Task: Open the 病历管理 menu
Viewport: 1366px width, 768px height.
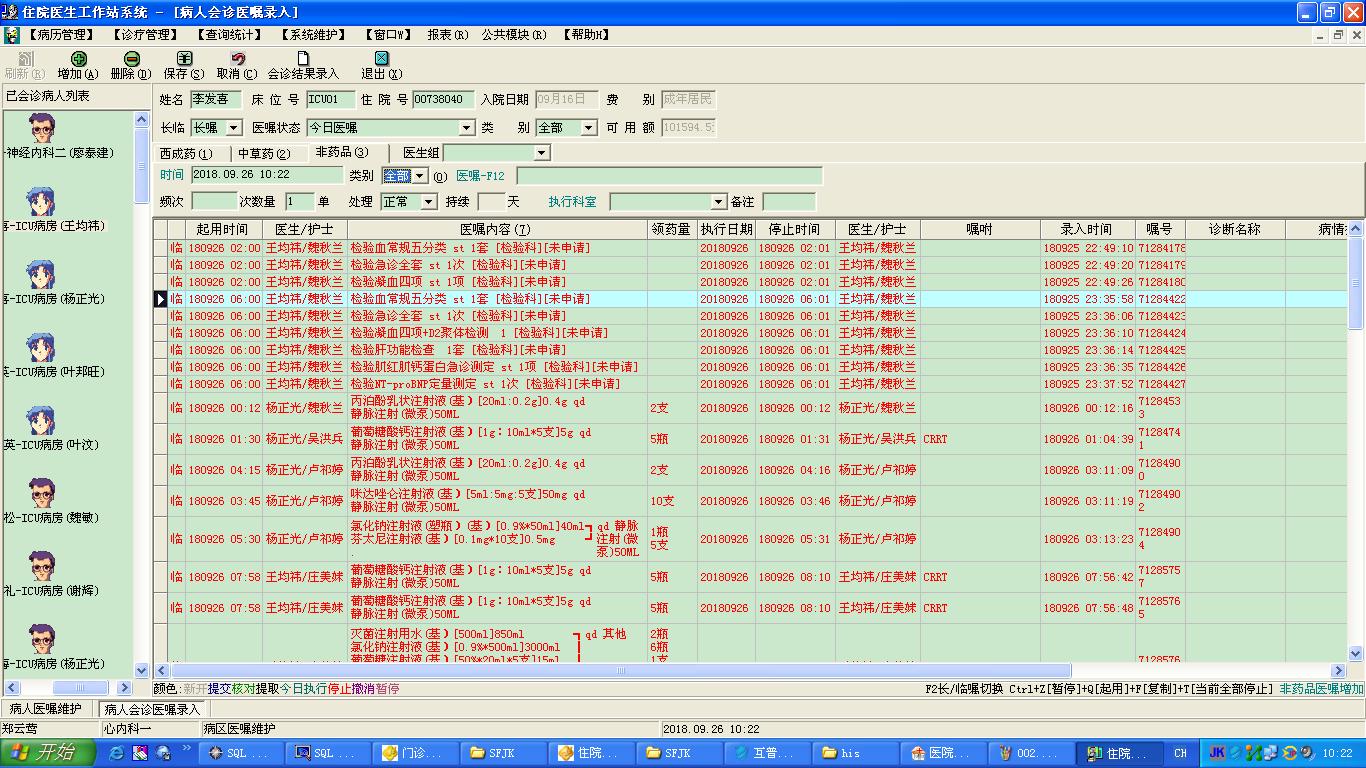Action: point(60,35)
